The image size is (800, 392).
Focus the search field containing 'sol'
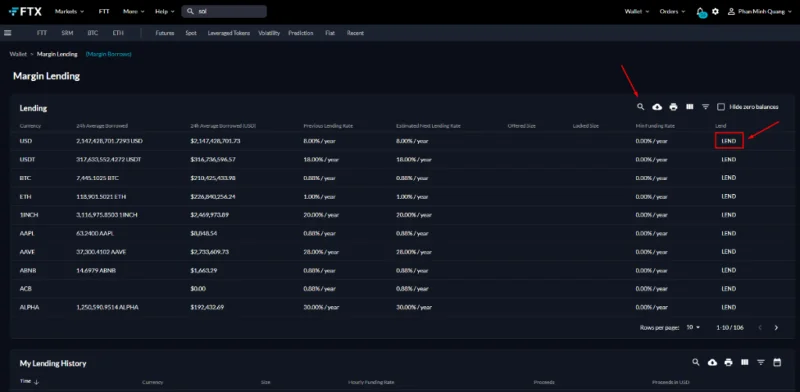[224, 11]
